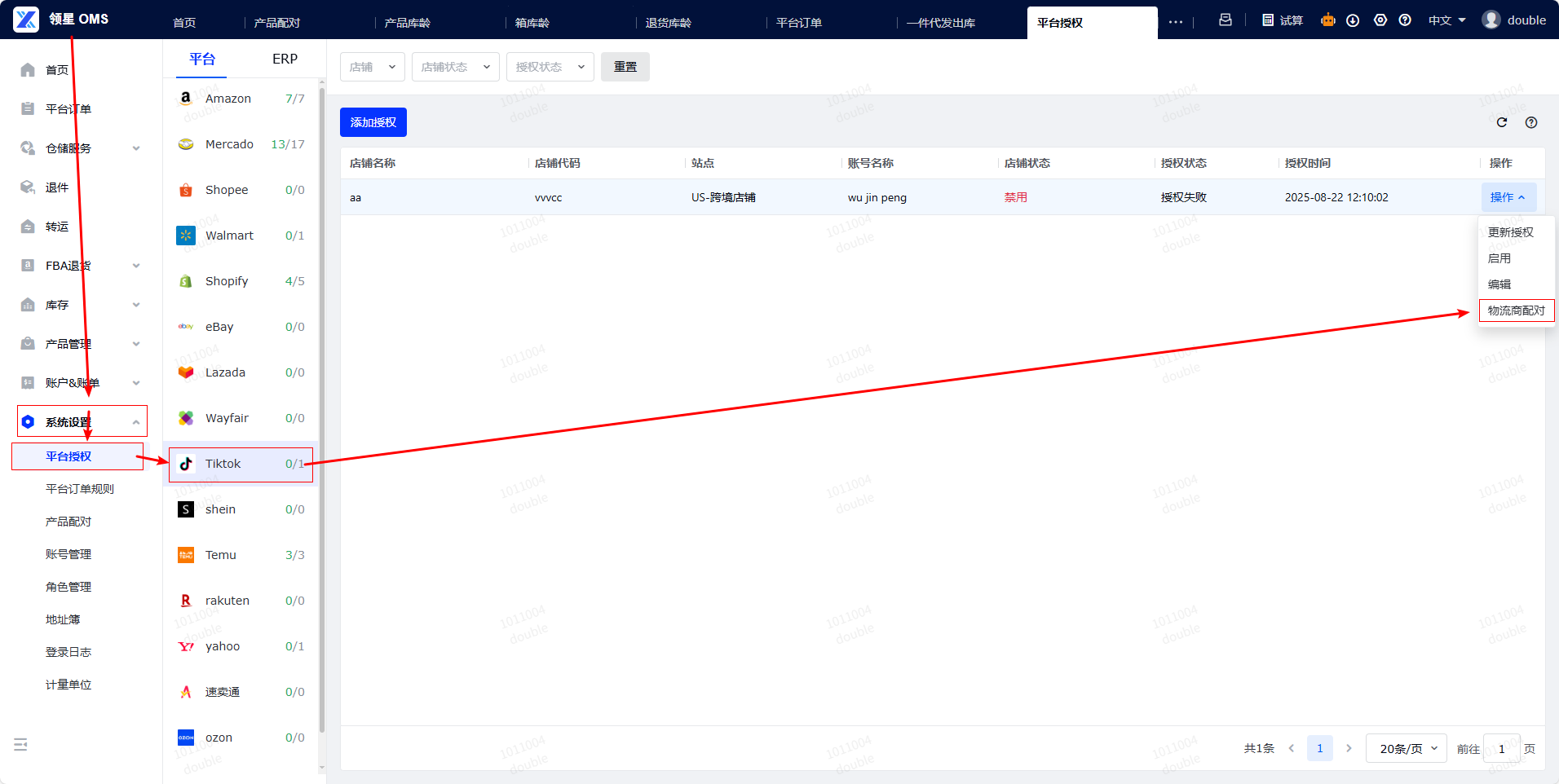Open the message inbox icon in header
Image resolution: width=1559 pixels, height=784 pixels.
pyautogui.click(x=1225, y=20)
